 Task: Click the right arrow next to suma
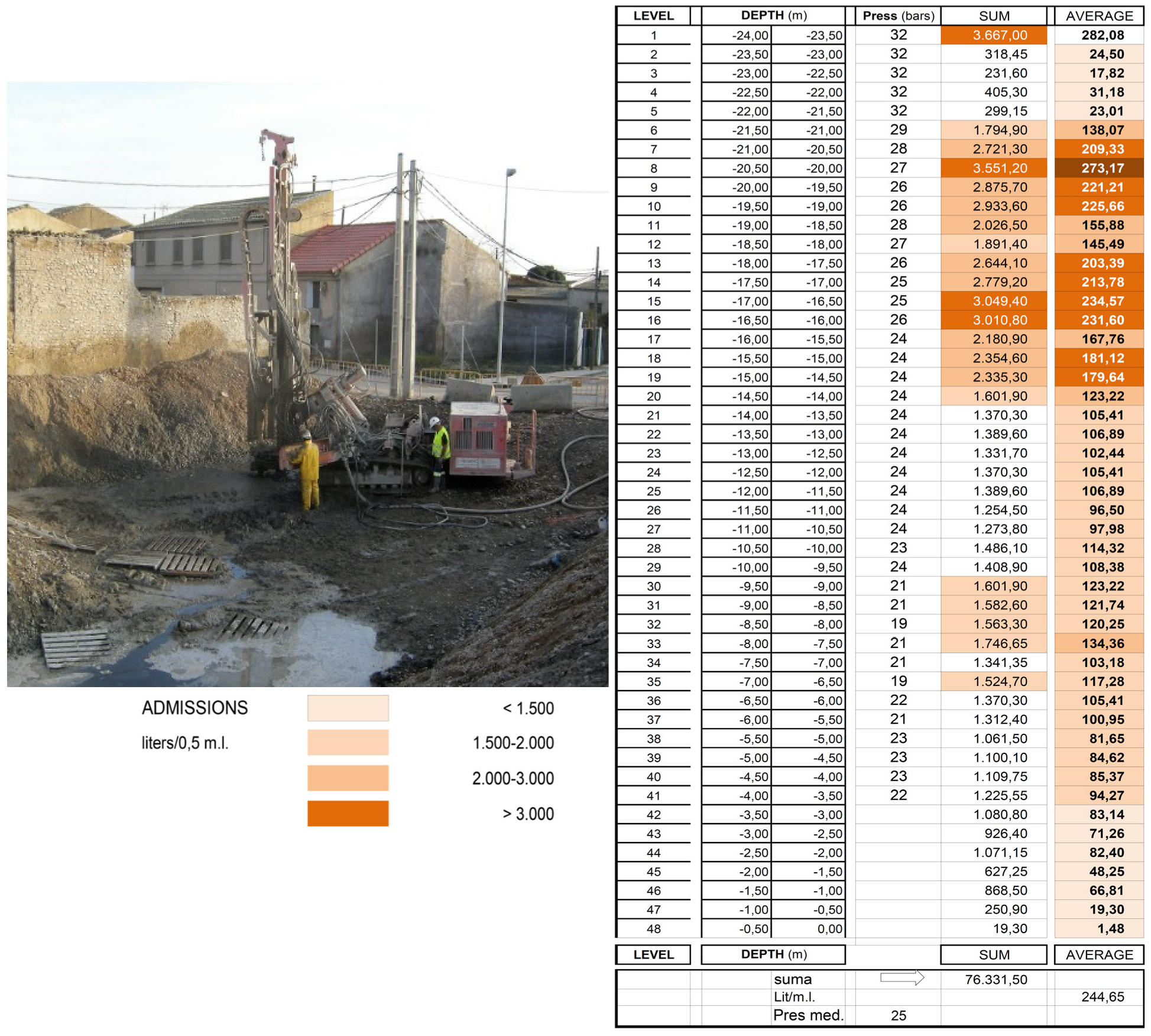[901, 977]
